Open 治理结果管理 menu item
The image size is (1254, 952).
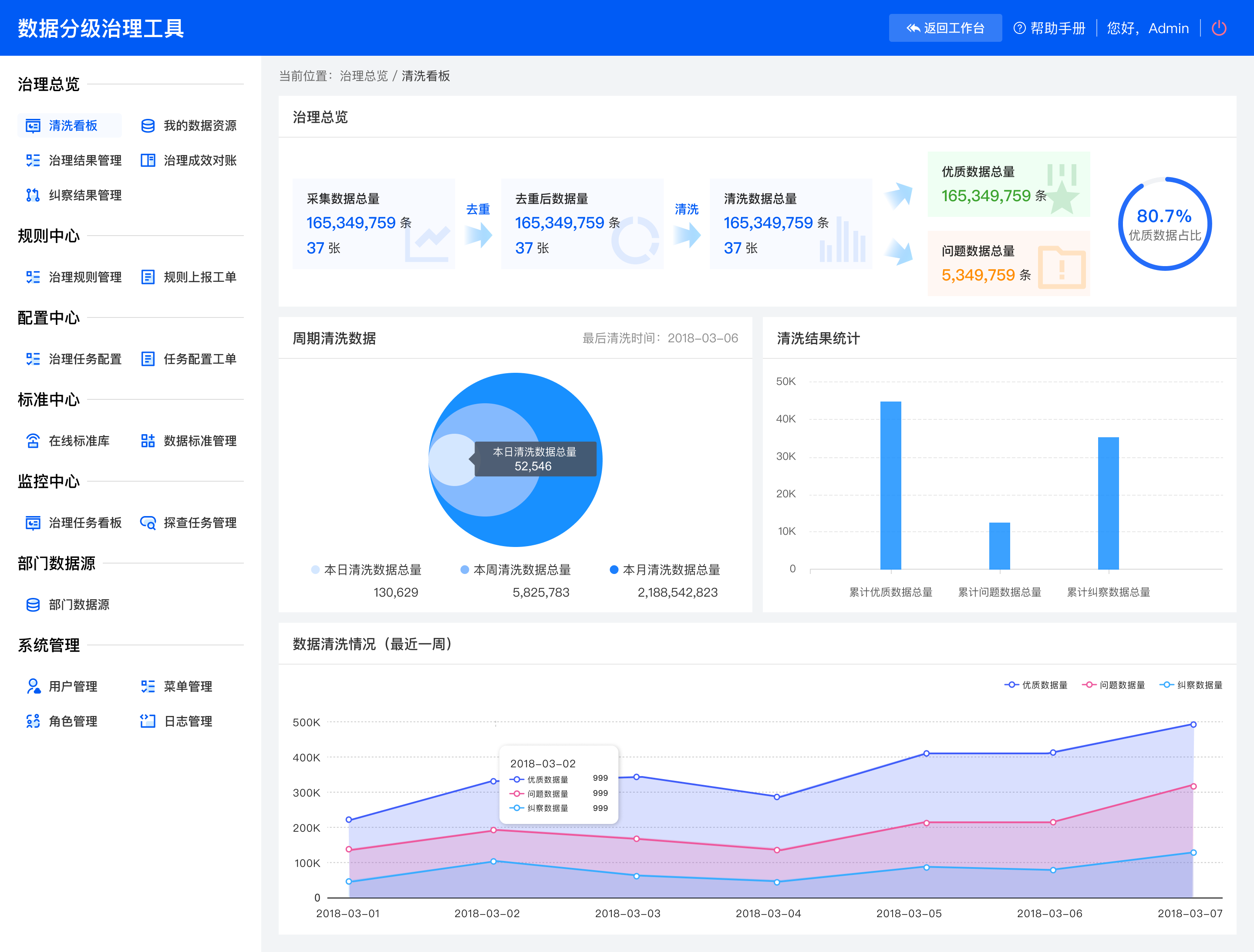pos(74,160)
